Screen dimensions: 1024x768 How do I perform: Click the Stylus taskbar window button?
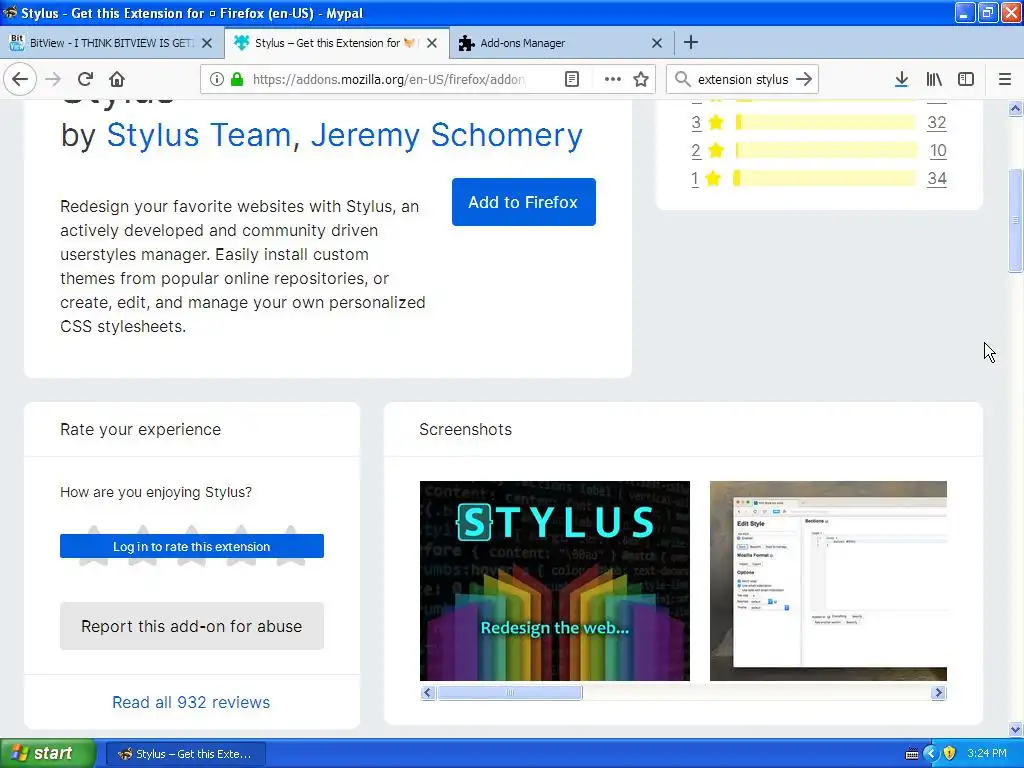pos(185,754)
